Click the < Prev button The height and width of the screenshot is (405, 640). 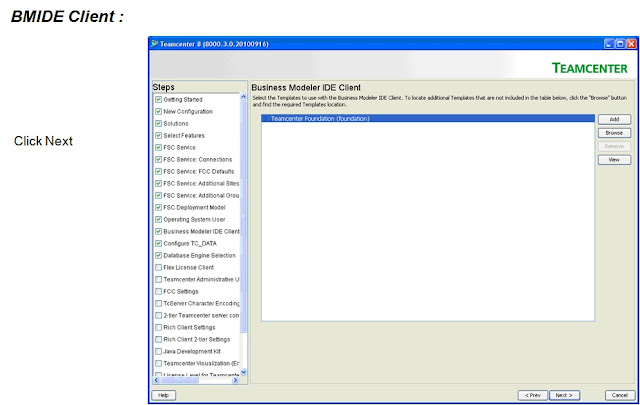tap(533, 395)
